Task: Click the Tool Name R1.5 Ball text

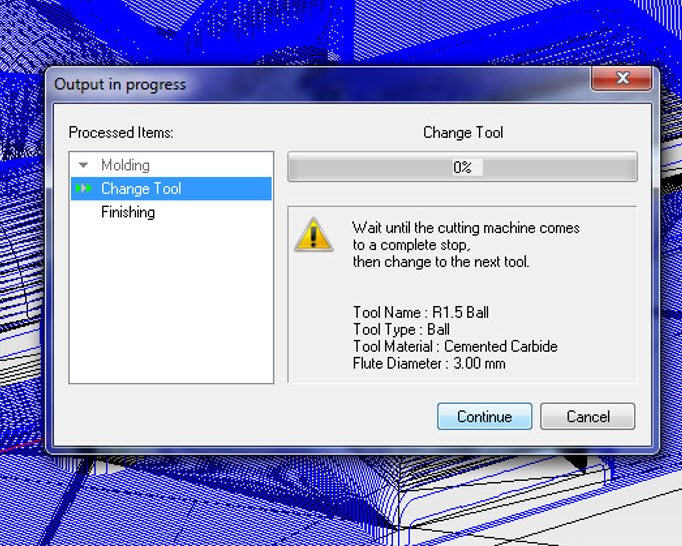Action: (421, 312)
